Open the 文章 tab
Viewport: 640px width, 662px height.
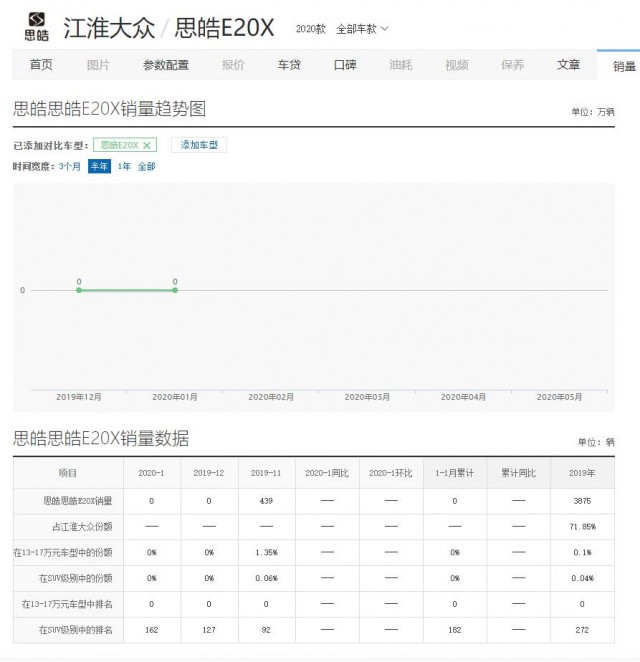(568, 65)
